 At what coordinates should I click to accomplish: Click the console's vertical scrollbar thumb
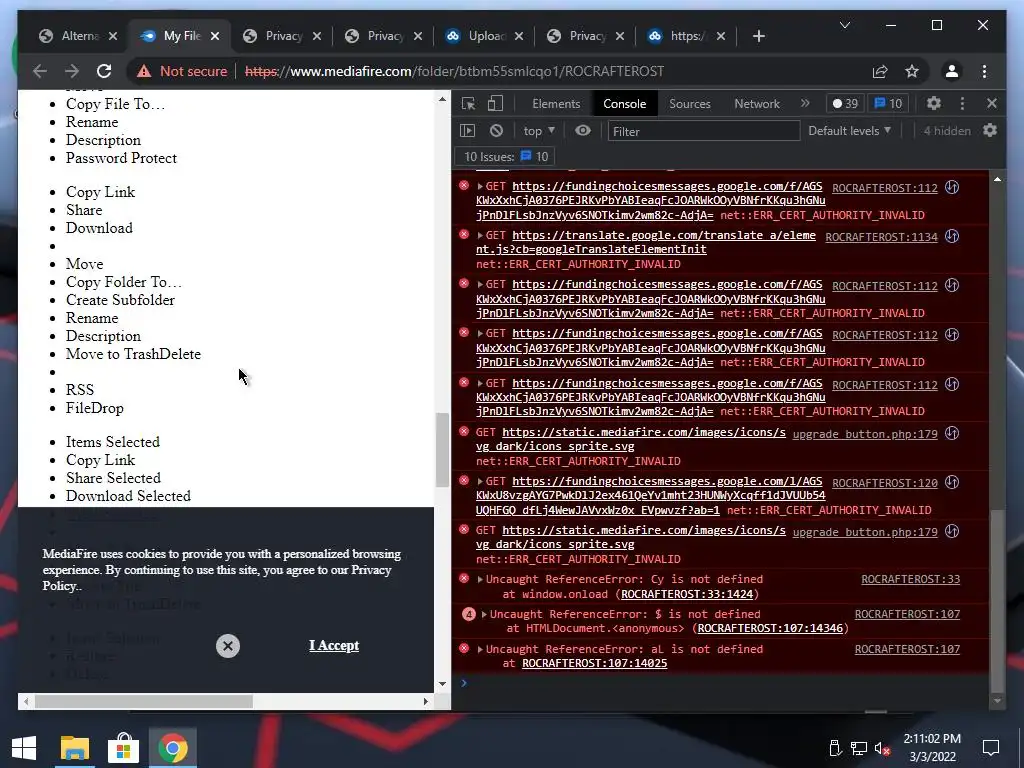click(x=997, y=600)
